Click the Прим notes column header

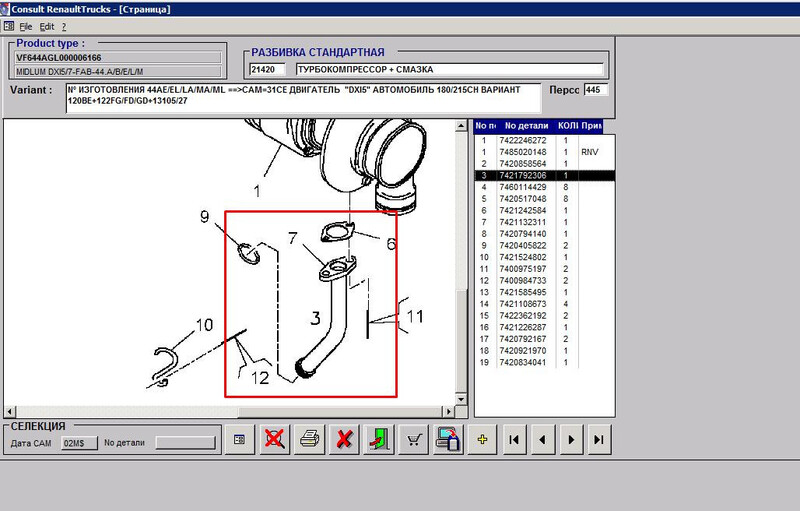(x=591, y=125)
